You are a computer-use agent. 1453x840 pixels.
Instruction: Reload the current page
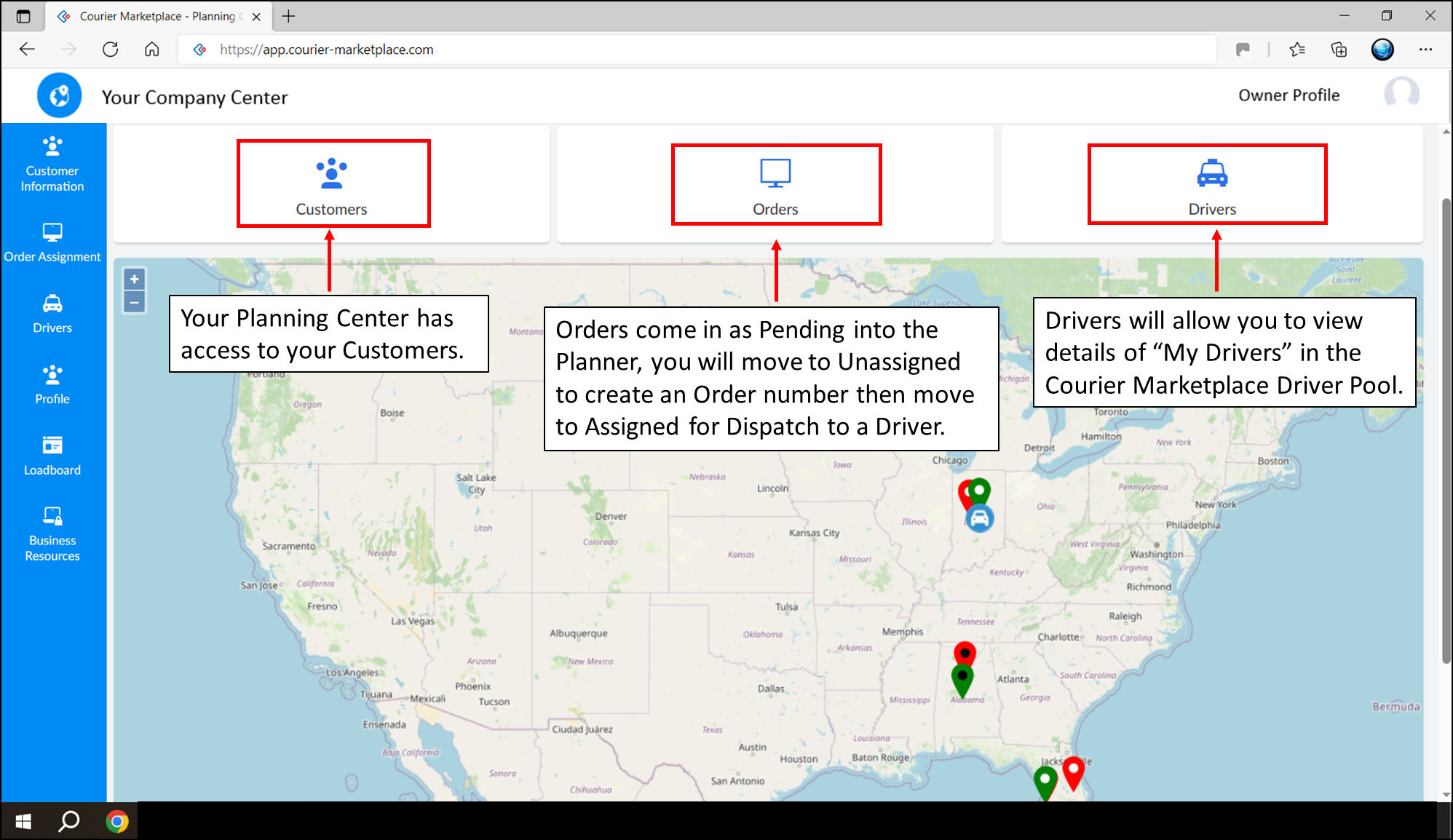[111, 49]
